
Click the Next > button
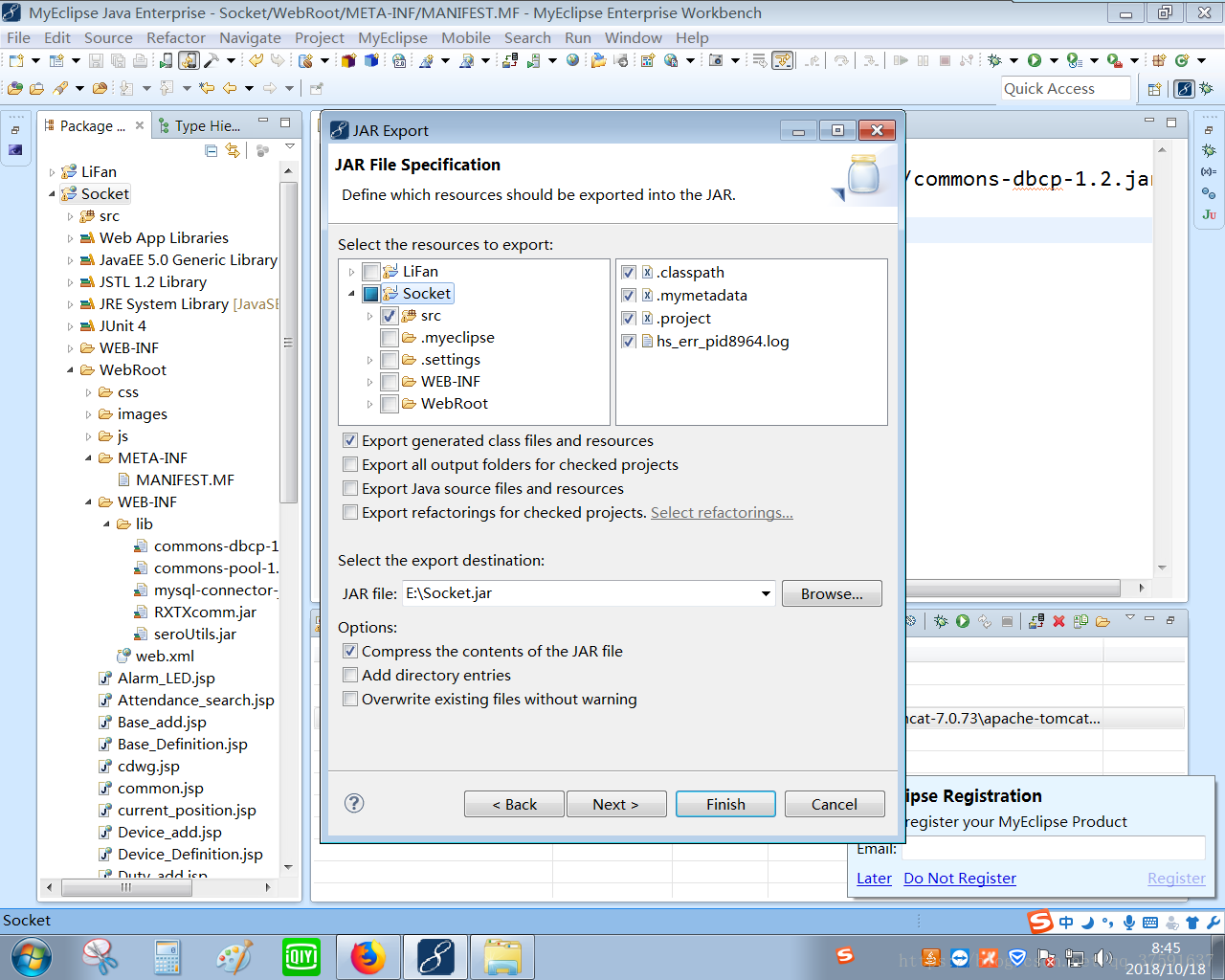tap(615, 804)
